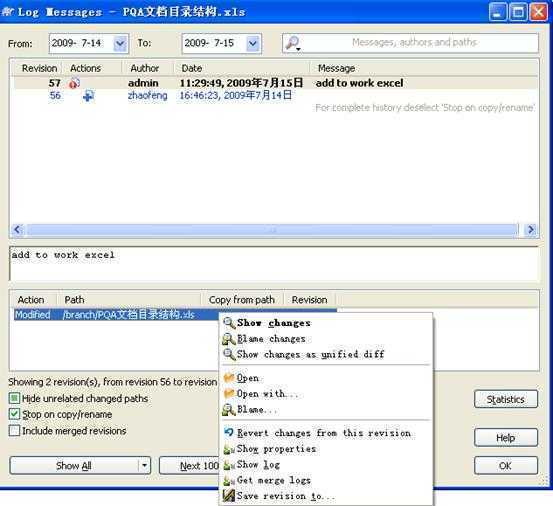Choose Show log menu entry
Viewport: 553px width, 506px height.
326,465
